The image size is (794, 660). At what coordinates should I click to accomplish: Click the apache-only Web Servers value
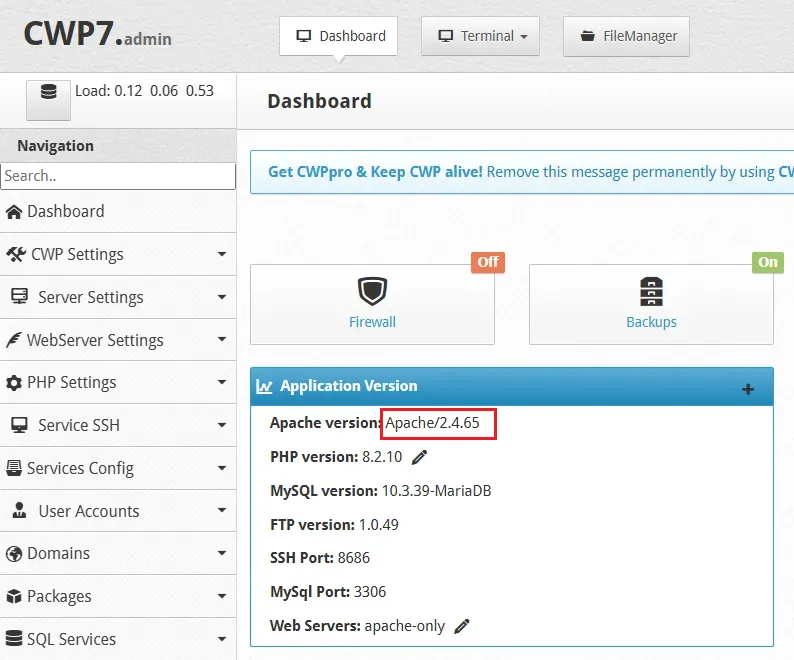click(x=405, y=627)
